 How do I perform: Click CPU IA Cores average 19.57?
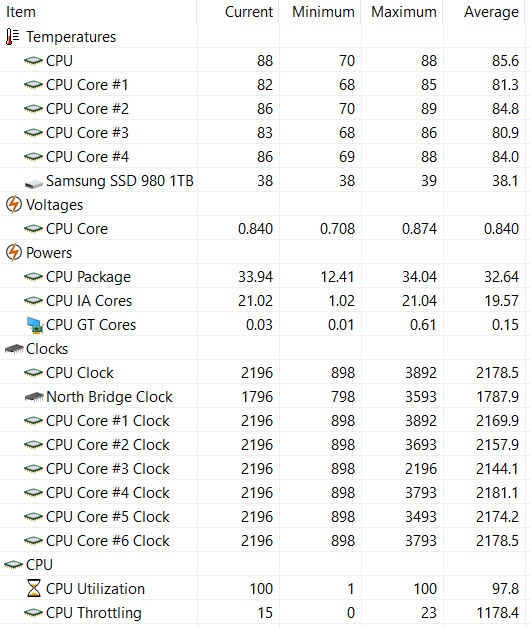501,301
